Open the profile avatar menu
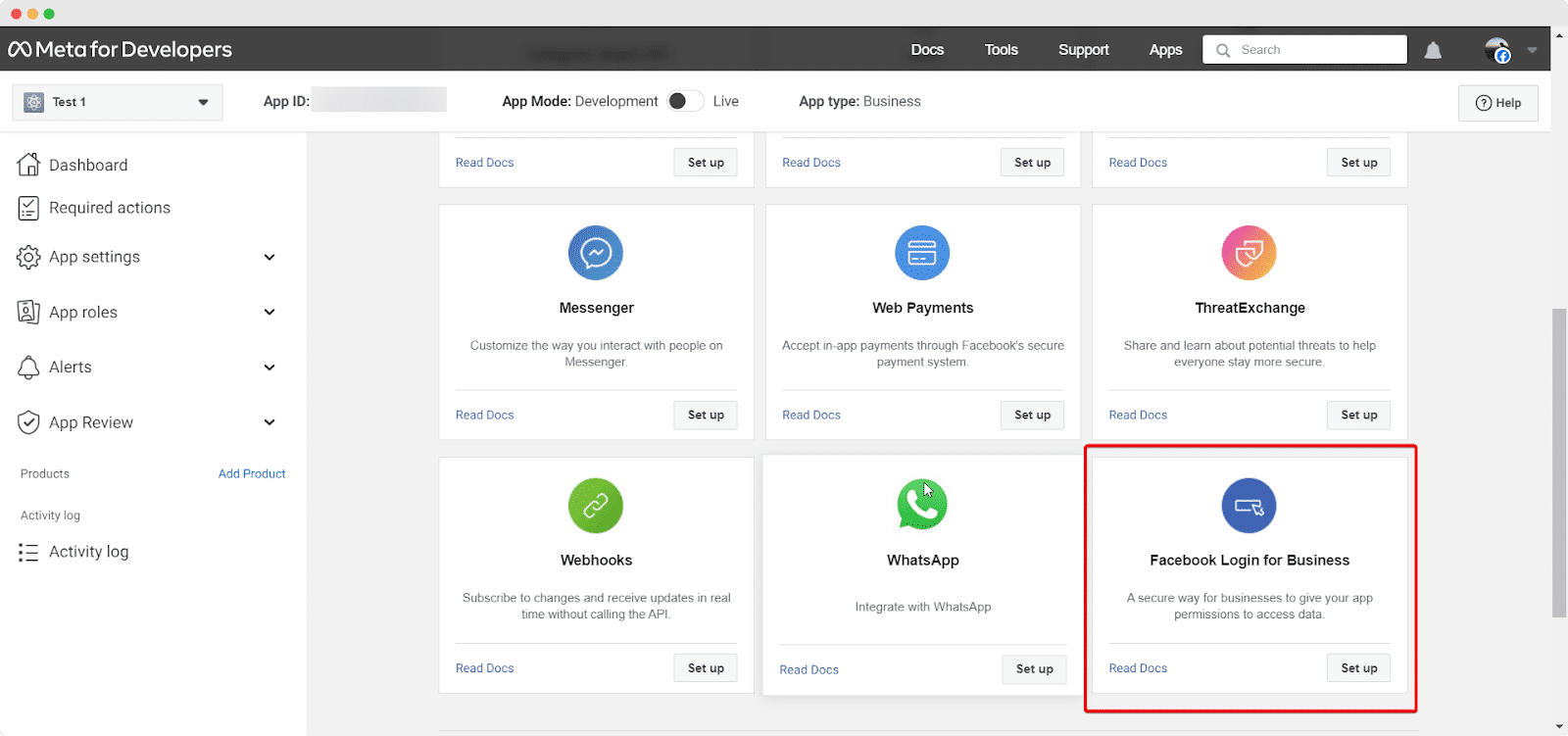This screenshot has width=1568, height=736. pos(1497,50)
